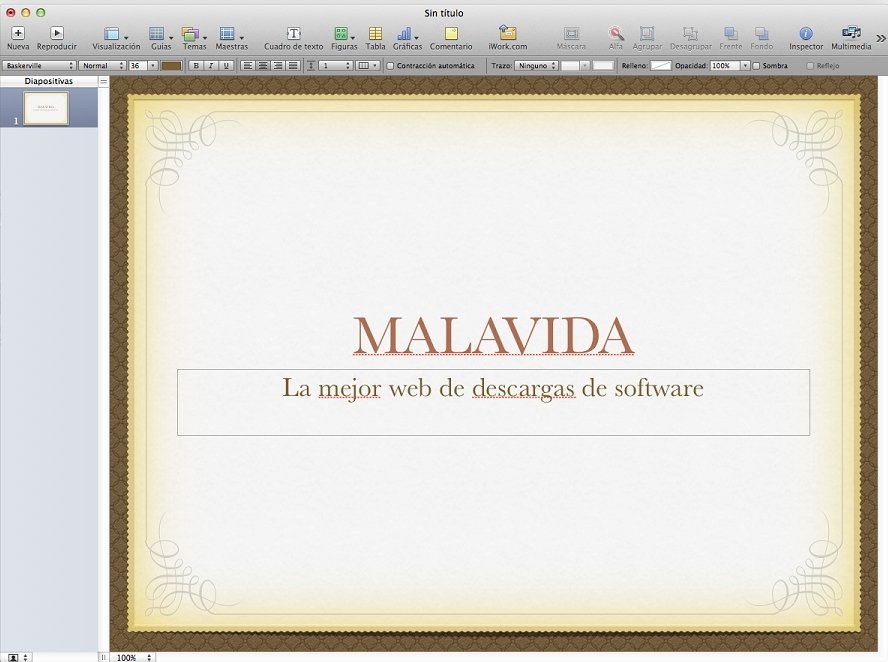The height and width of the screenshot is (662, 888).
Task: Click the font size field showing 36
Action: [138, 66]
